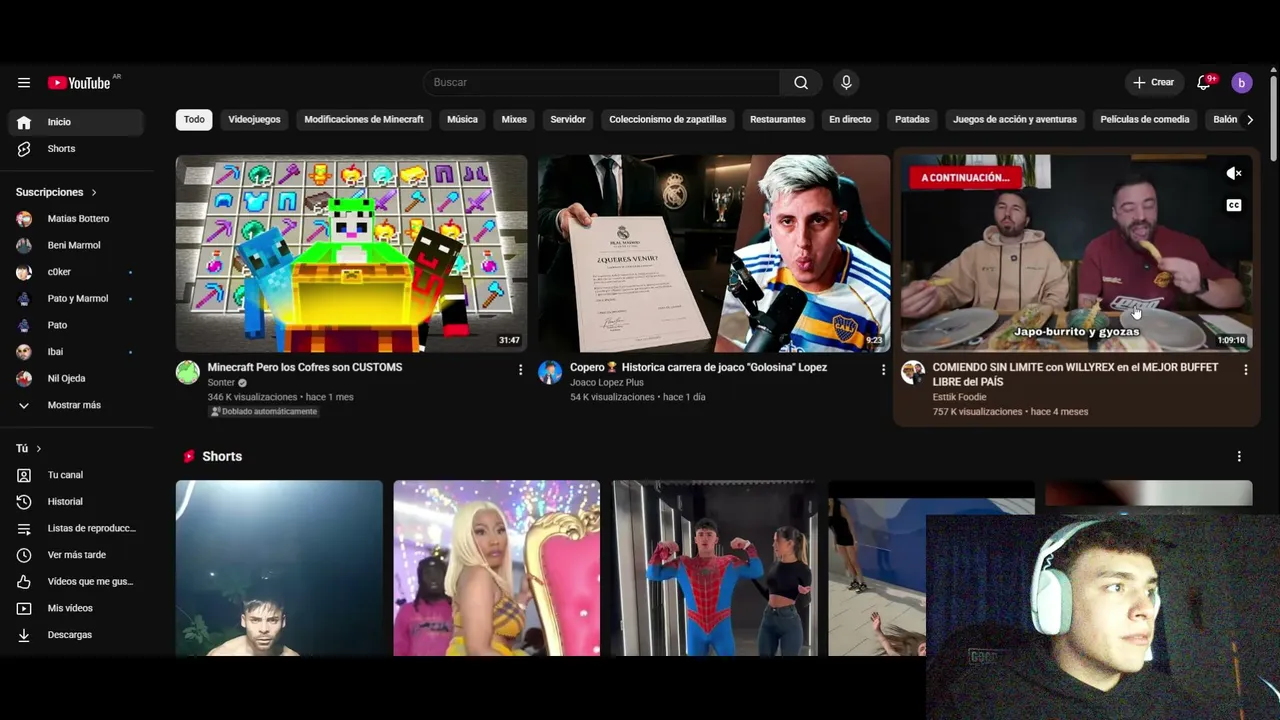1280x720 pixels.
Task: Select the Inicio home icon in sidebar
Action: [x=24, y=122]
